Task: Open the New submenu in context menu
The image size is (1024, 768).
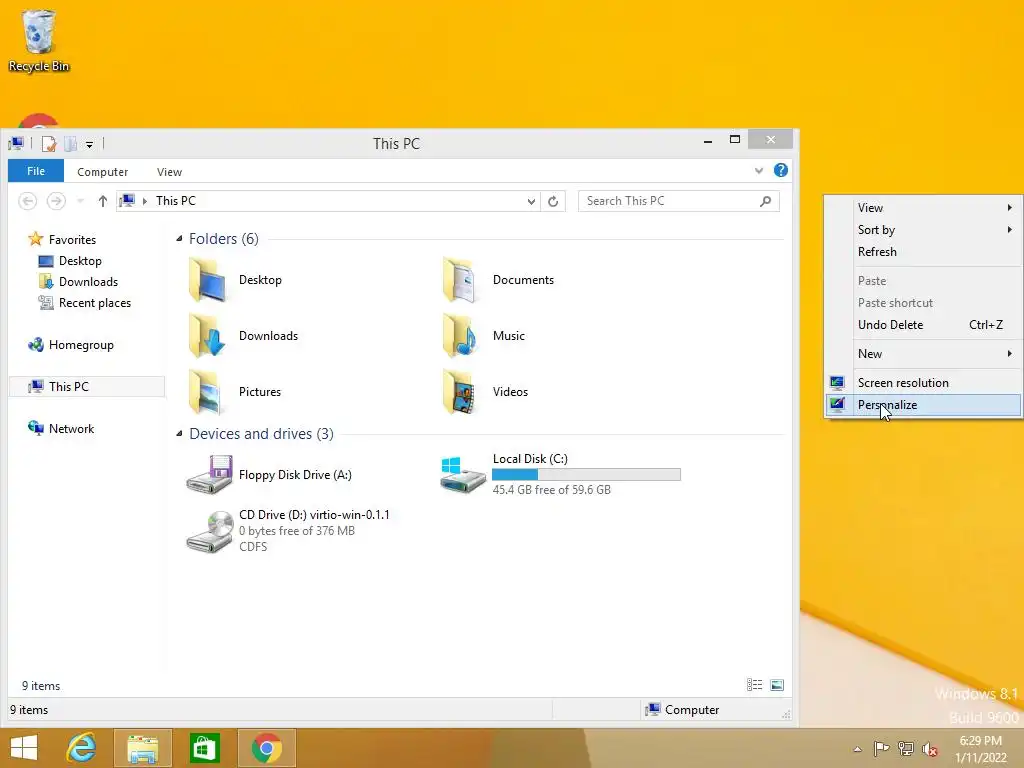Action: click(x=923, y=353)
